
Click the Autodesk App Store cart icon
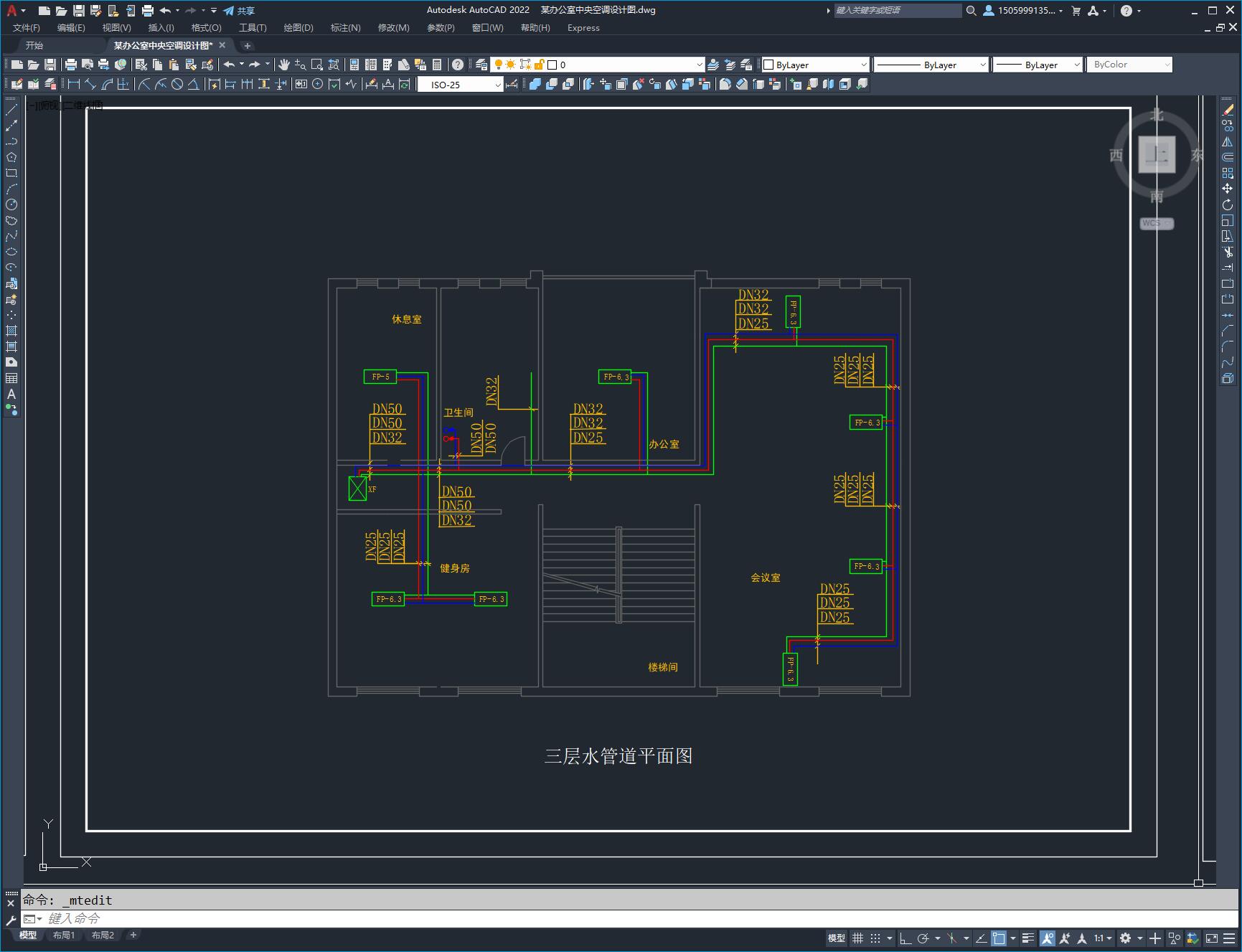pos(1076,11)
